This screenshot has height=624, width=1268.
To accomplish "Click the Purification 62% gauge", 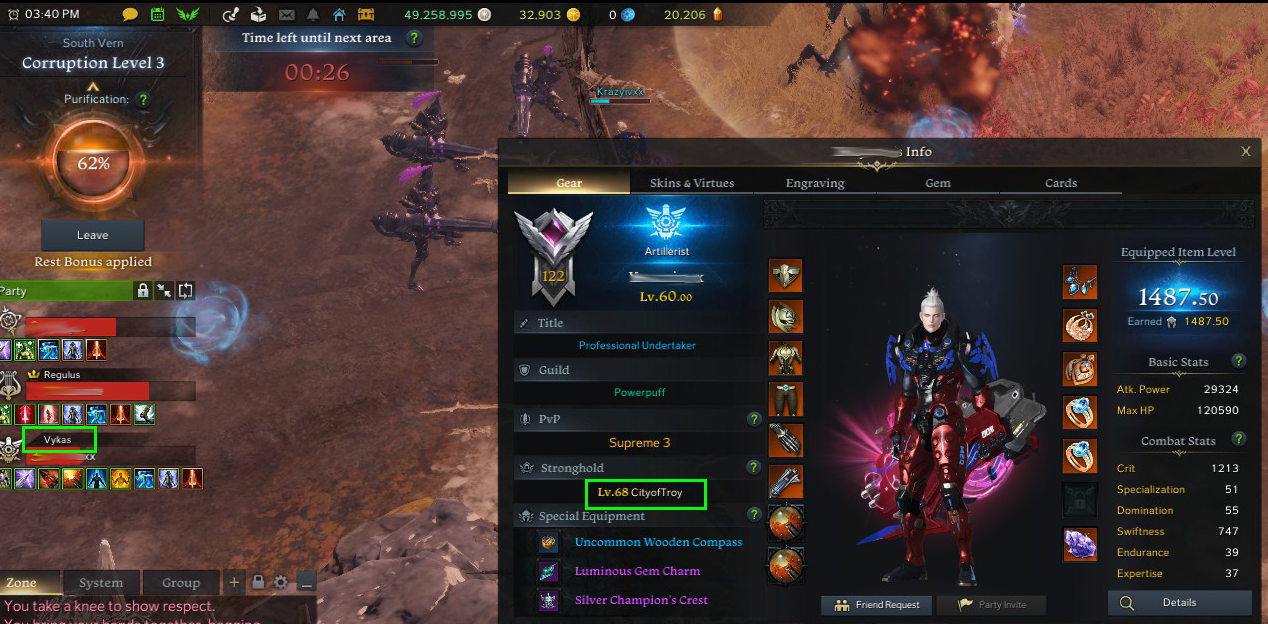I will pos(93,162).
